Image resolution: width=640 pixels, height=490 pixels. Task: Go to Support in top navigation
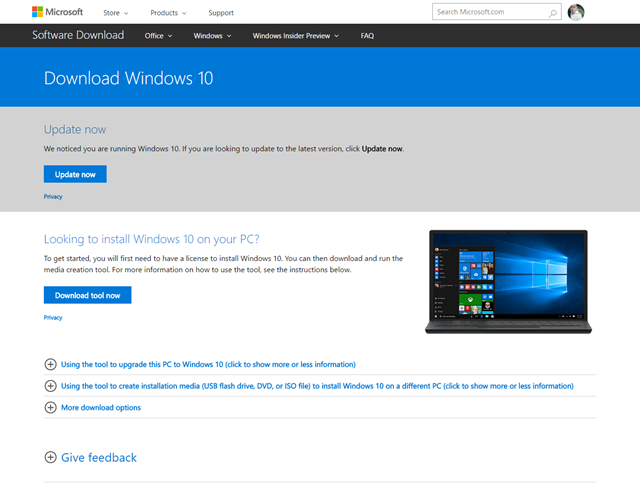(x=221, y=13)
